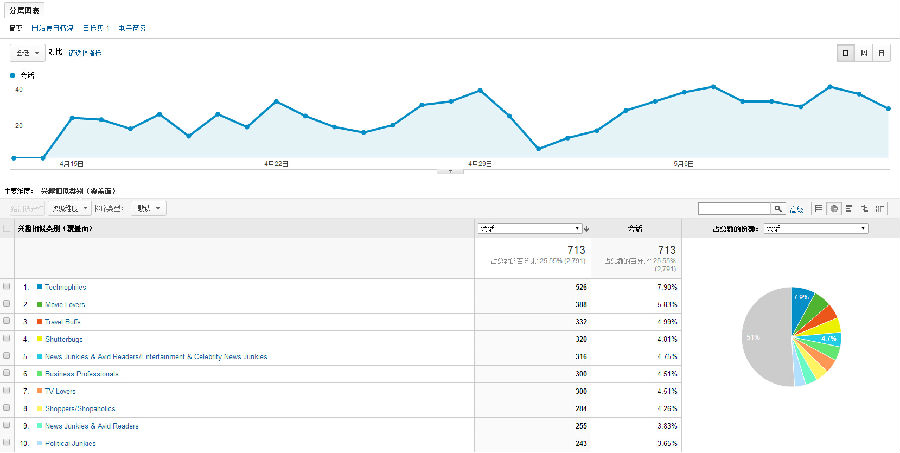Click the Shoppers/Shopaholics category link

point(78,408)
